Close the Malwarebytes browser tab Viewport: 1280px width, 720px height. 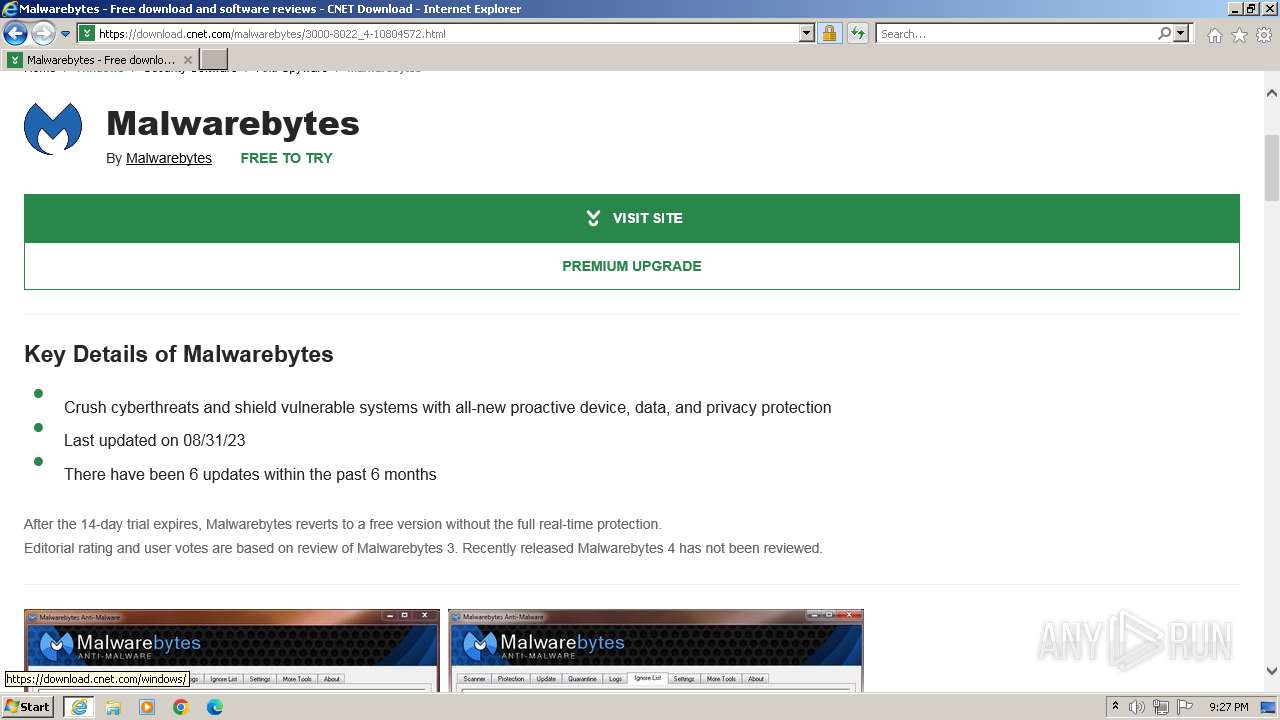[x=187, y=60]
